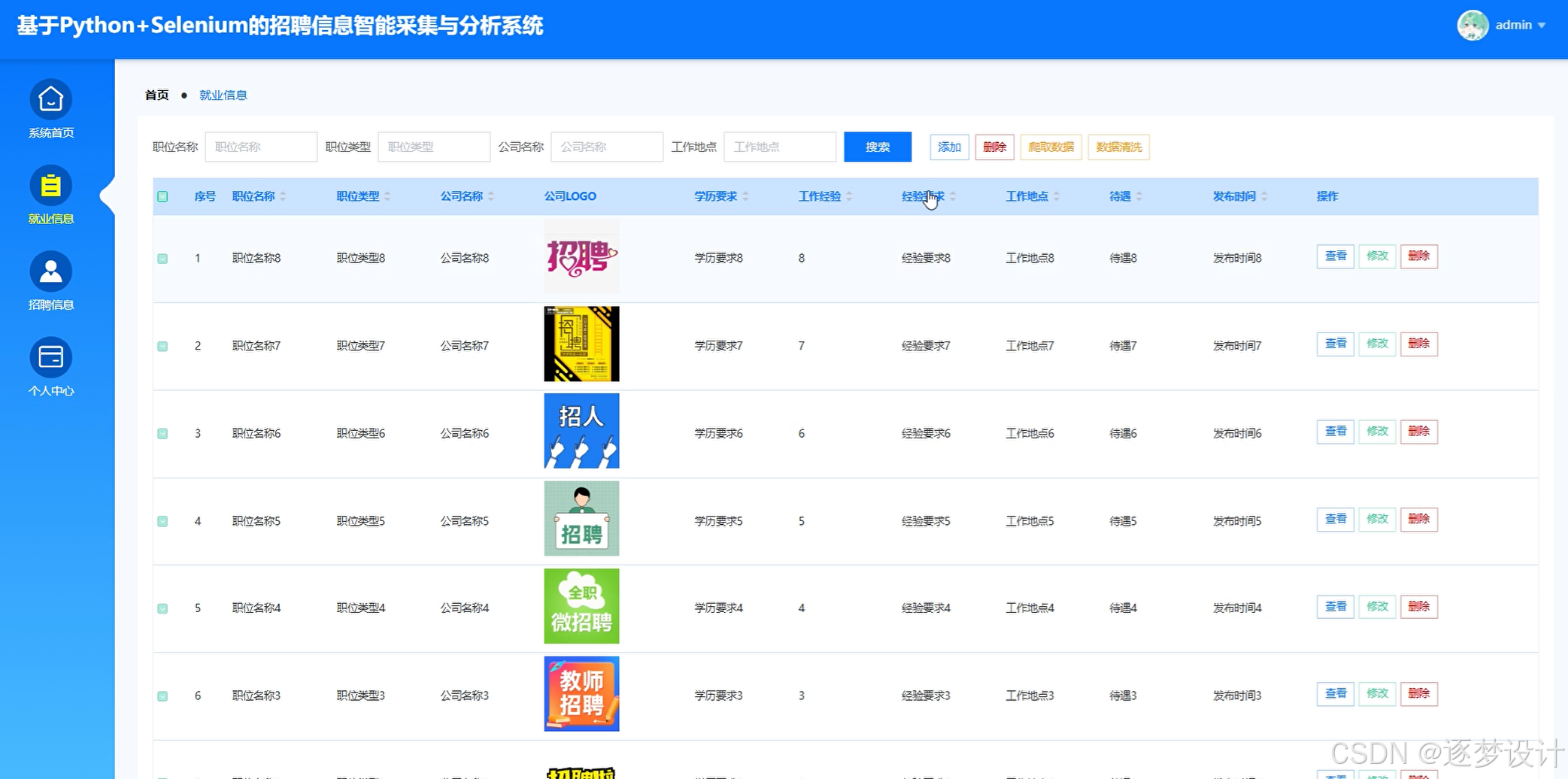1568x779 pixels.
Task: Open the 首页 breadcrumb item
Action: [156, 95]
